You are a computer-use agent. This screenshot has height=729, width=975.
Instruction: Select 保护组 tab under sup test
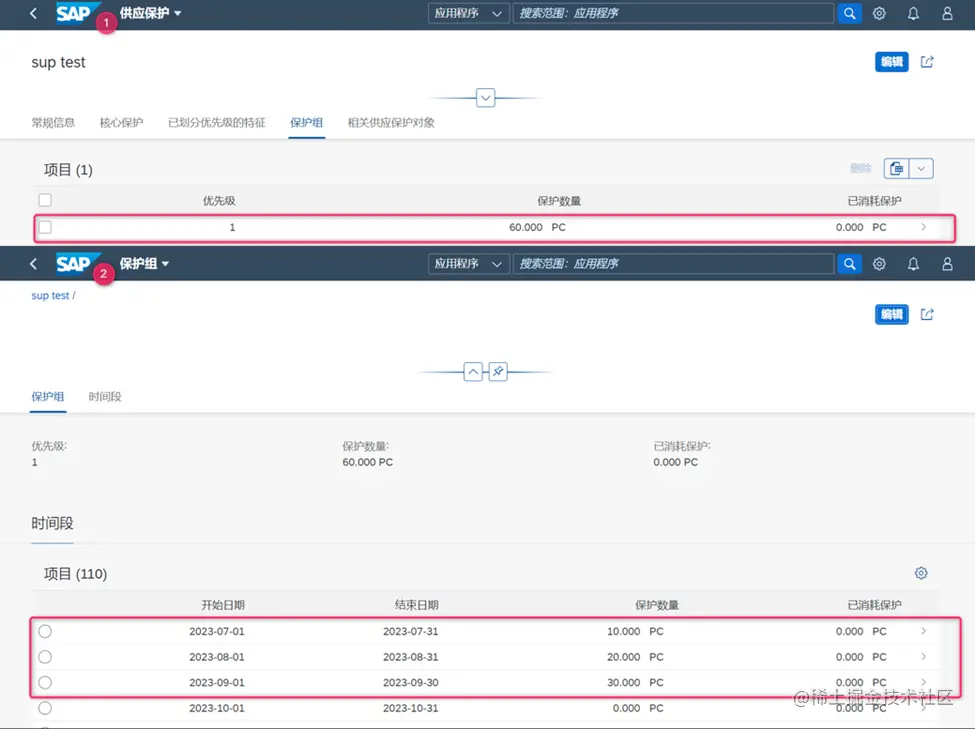(307, 123)
